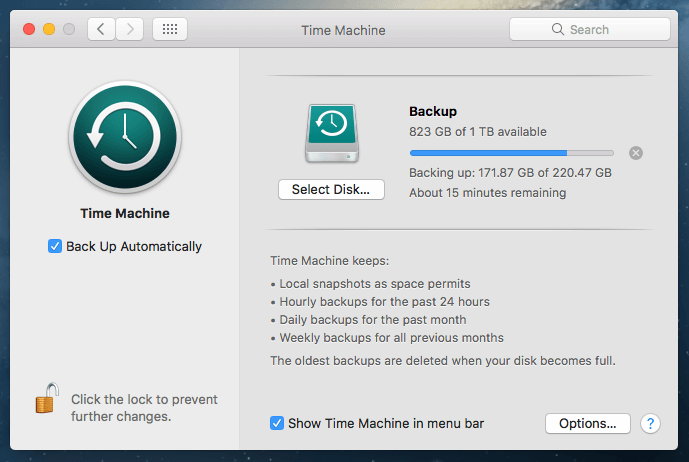Click the Time Machine window title
689x462 pixels.
[343, 30]
